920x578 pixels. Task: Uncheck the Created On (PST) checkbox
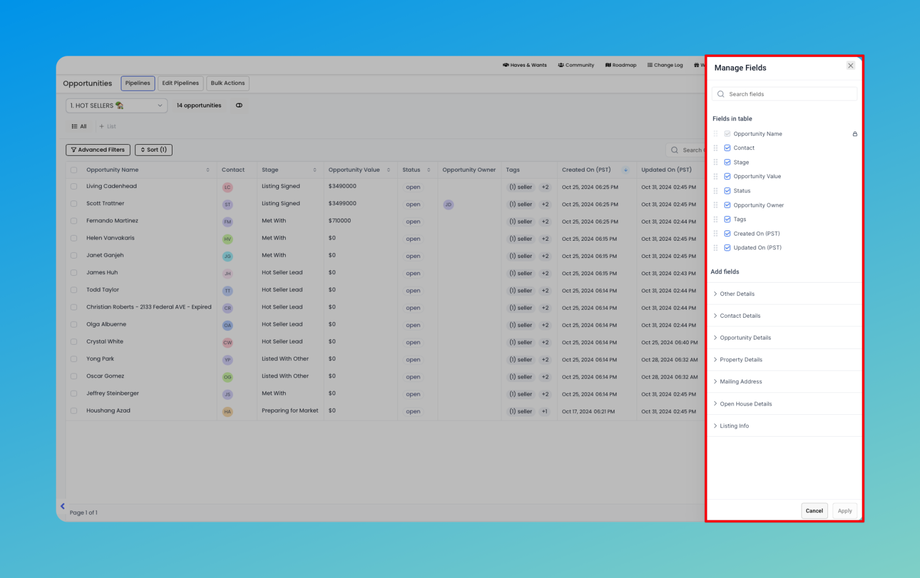(x=727, y=234)
